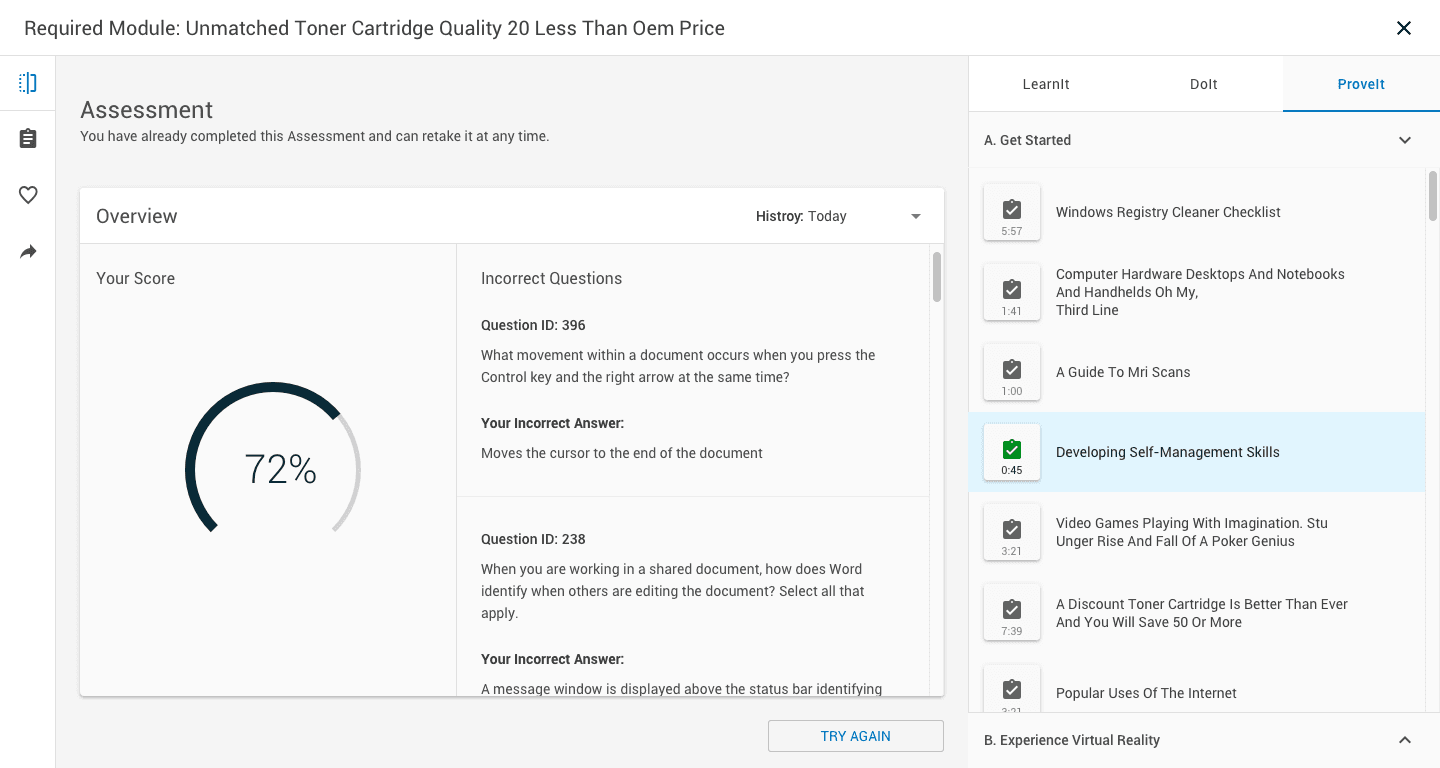Click Question ID: 238 heading
Viewport: 1440px width, 768px height.
pos(533,539)
